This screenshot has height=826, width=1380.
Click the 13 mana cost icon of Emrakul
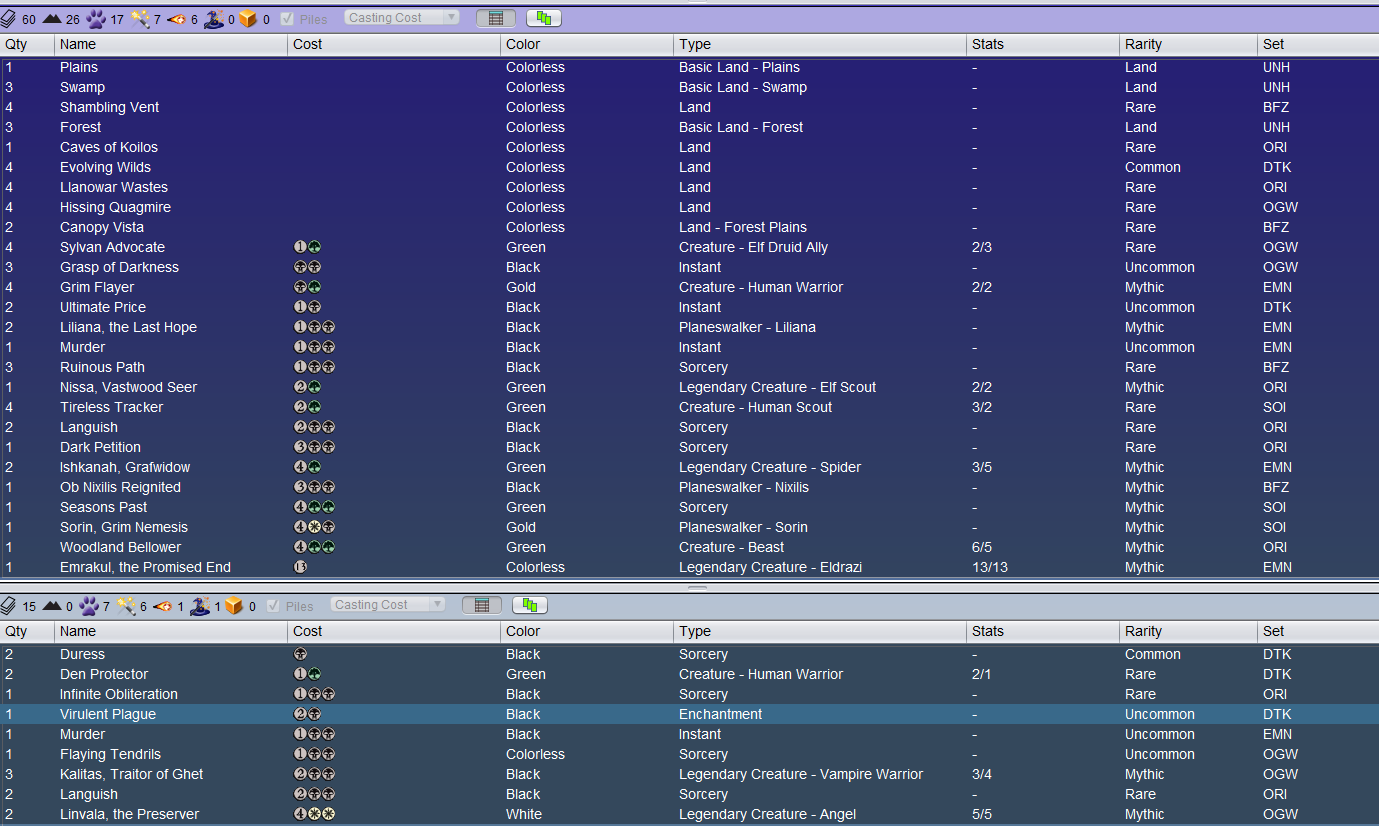point(300,567)
